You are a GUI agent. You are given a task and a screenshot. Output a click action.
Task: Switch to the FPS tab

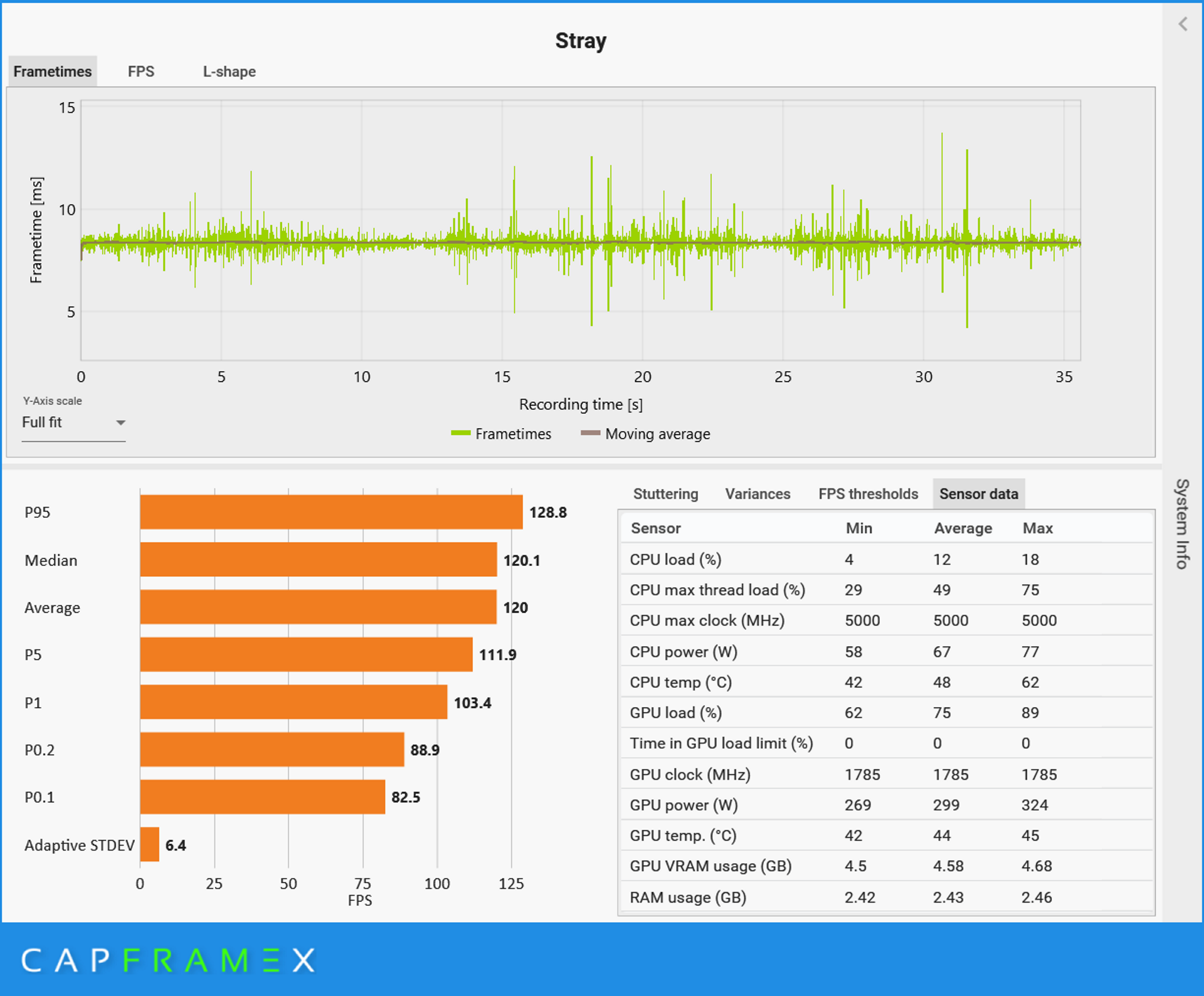141,71
